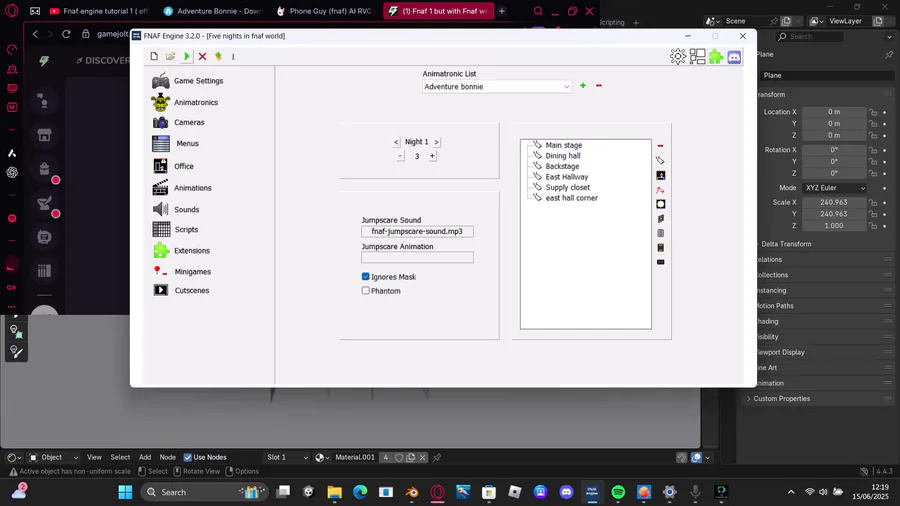Open Rotation Mode XYZ Euler dropdown in Blender
Screen dimensions: 900x506
[x=835, y=188]
